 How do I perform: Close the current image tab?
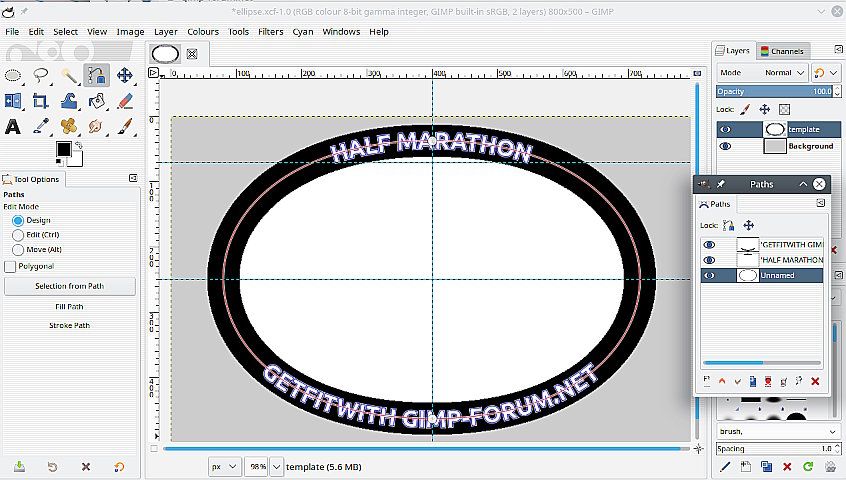pos(192,53)
